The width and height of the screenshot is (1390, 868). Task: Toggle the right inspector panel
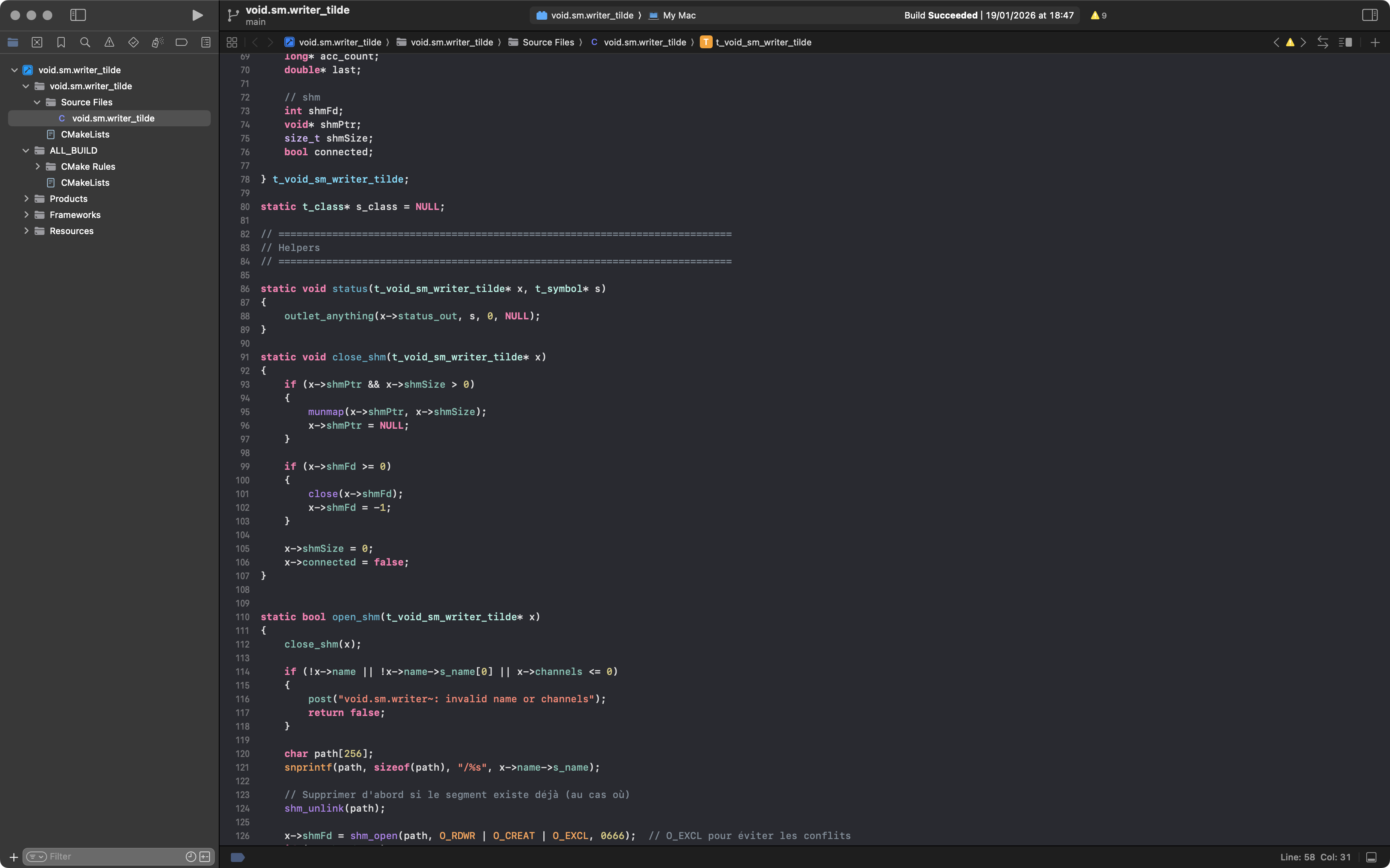click(1369, 16)
